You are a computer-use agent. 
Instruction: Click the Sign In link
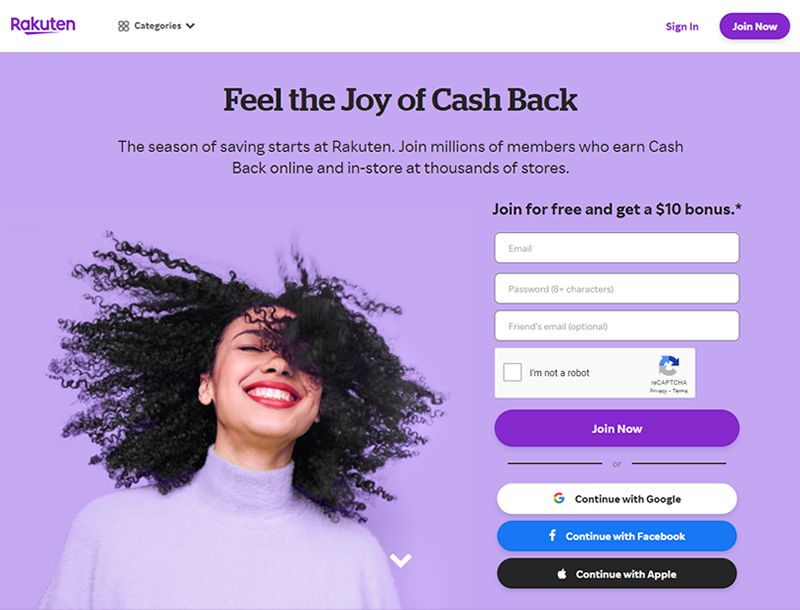click(682, 27)
